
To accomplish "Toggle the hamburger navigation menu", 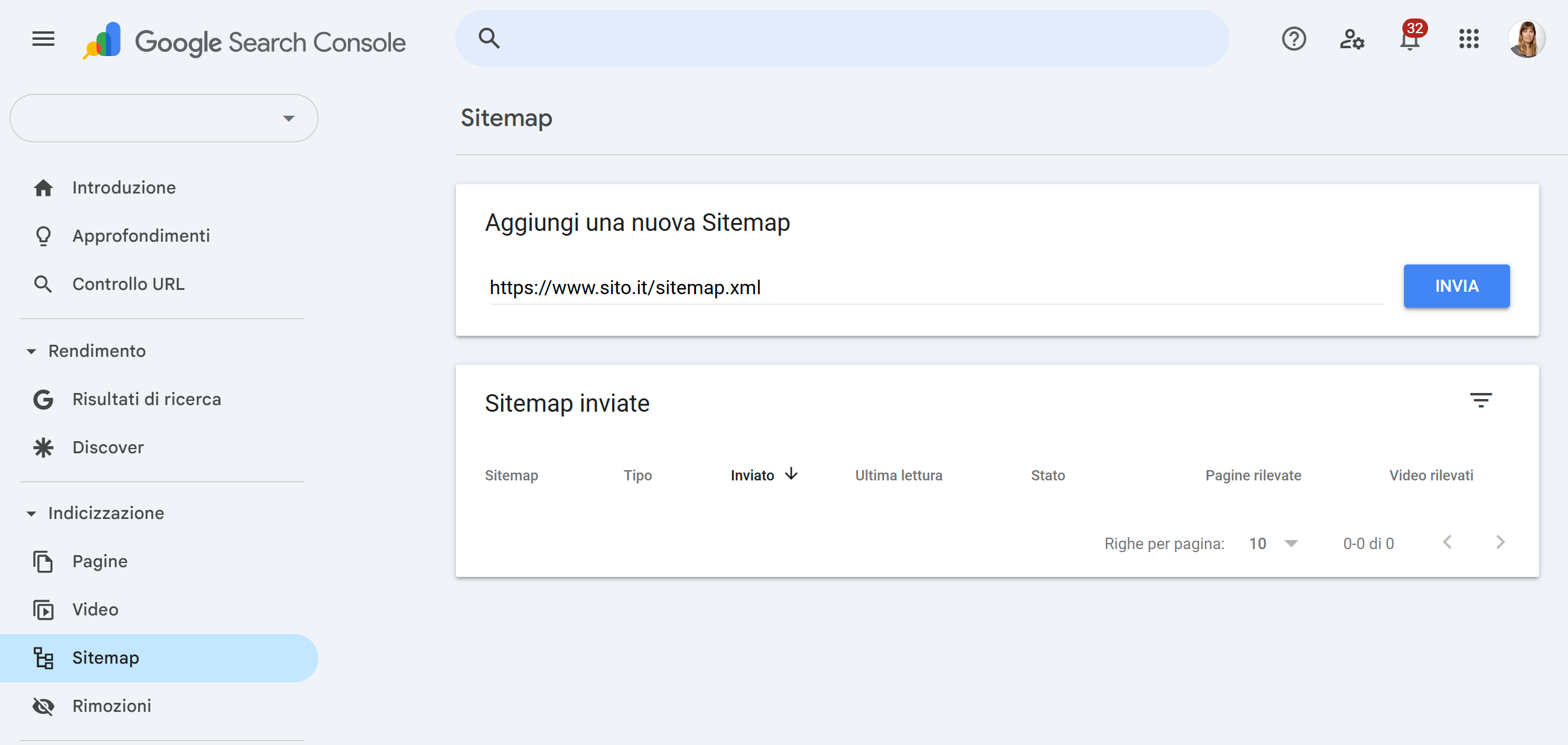I will (x=42, y=39).
